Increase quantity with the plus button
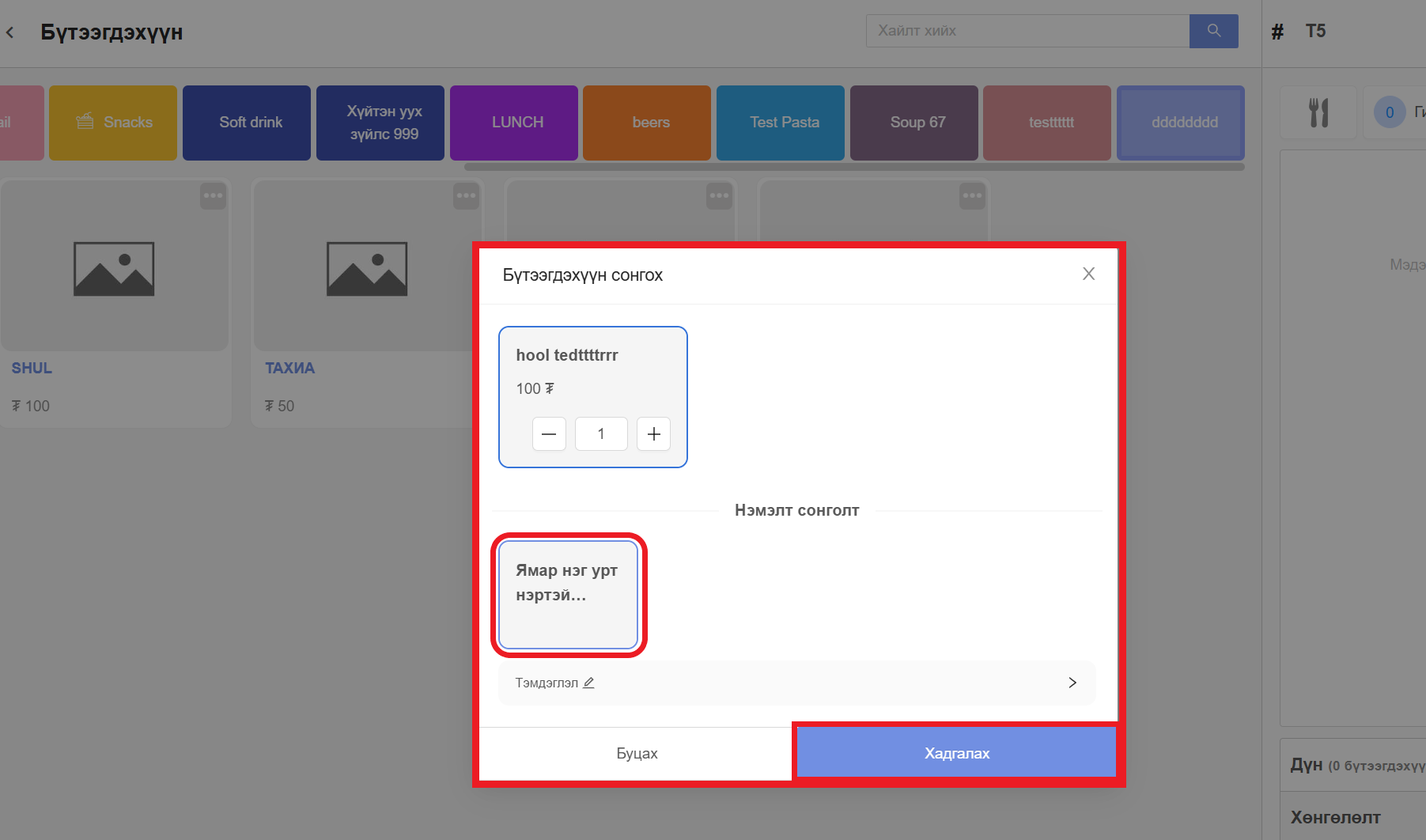The width and height of the screenshot is (1426, 840). [x=653, y=434]
